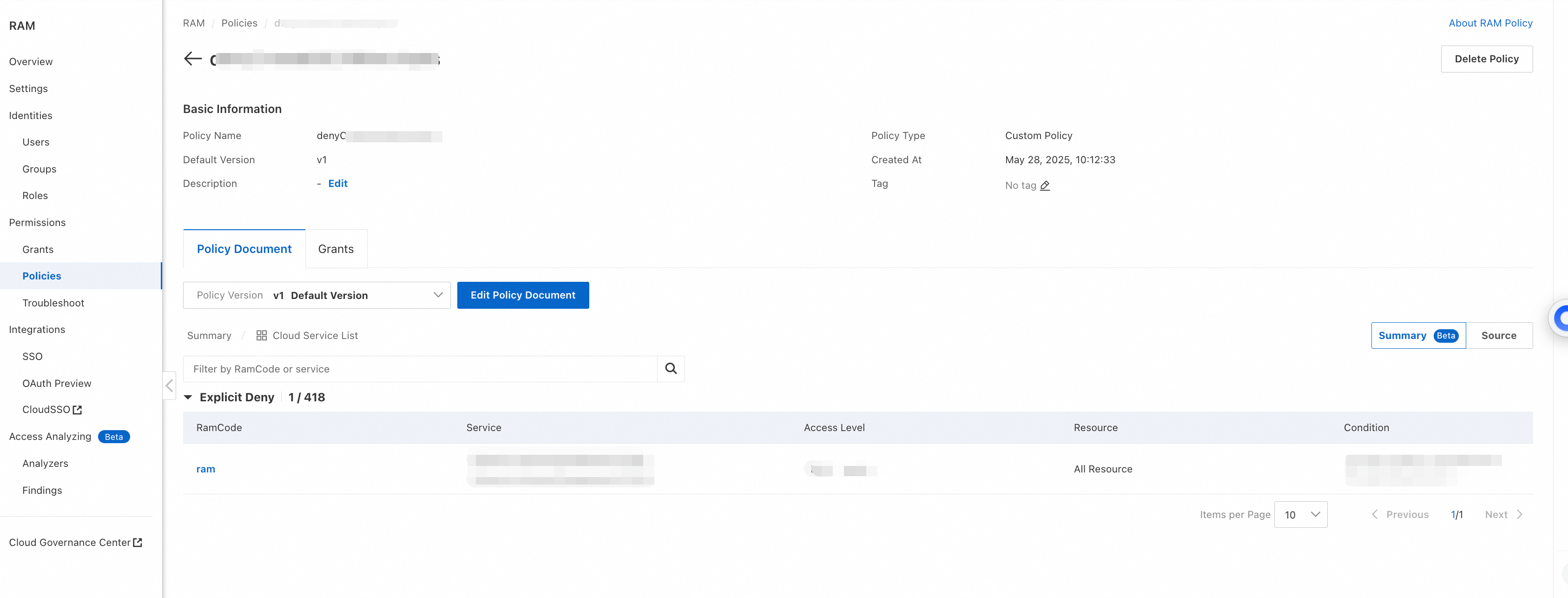The width and height of the screenshot is (1568, 598).
Task: Click the Cloud Service List grid icon
Action: [x=261, y=336]
